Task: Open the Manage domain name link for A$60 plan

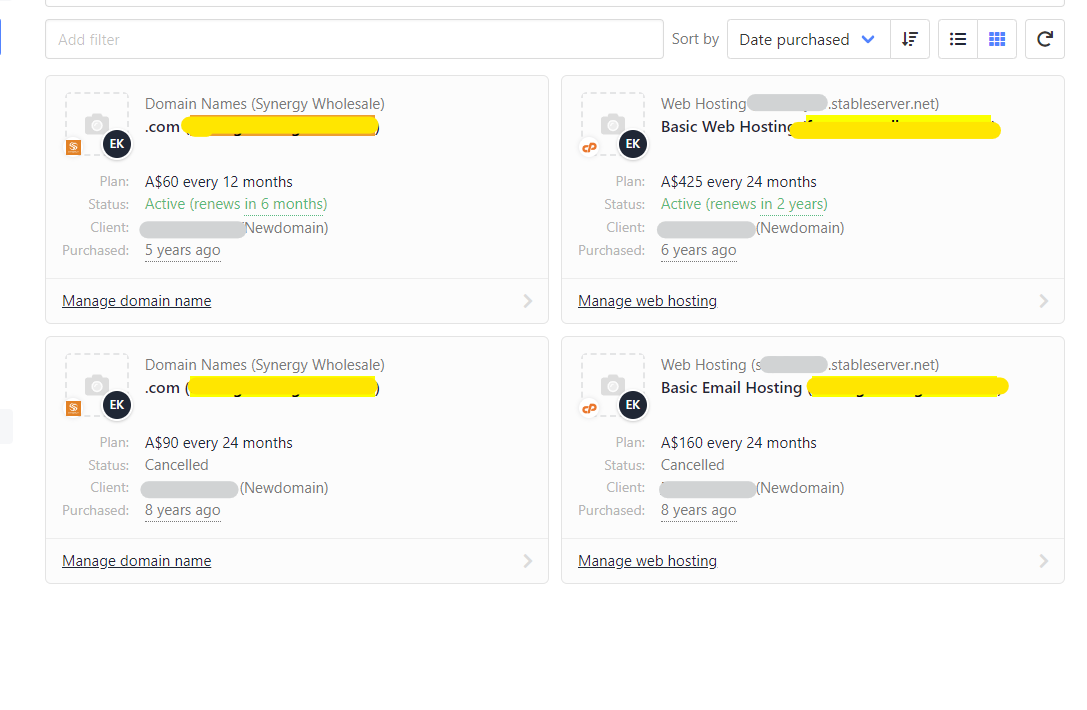Action: click(x=136, y=301)
